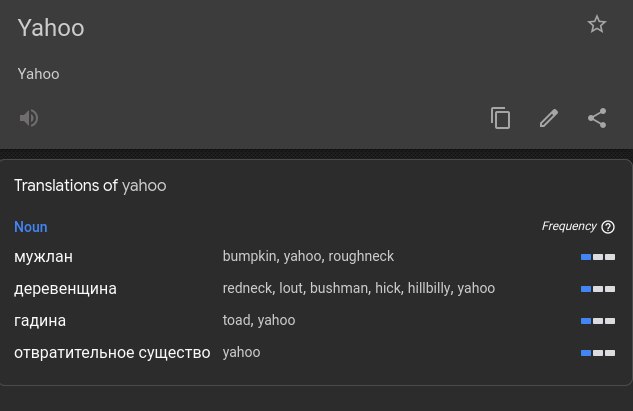
Task: Click the Noun part-of-speech label
Action: click(31, 227)
